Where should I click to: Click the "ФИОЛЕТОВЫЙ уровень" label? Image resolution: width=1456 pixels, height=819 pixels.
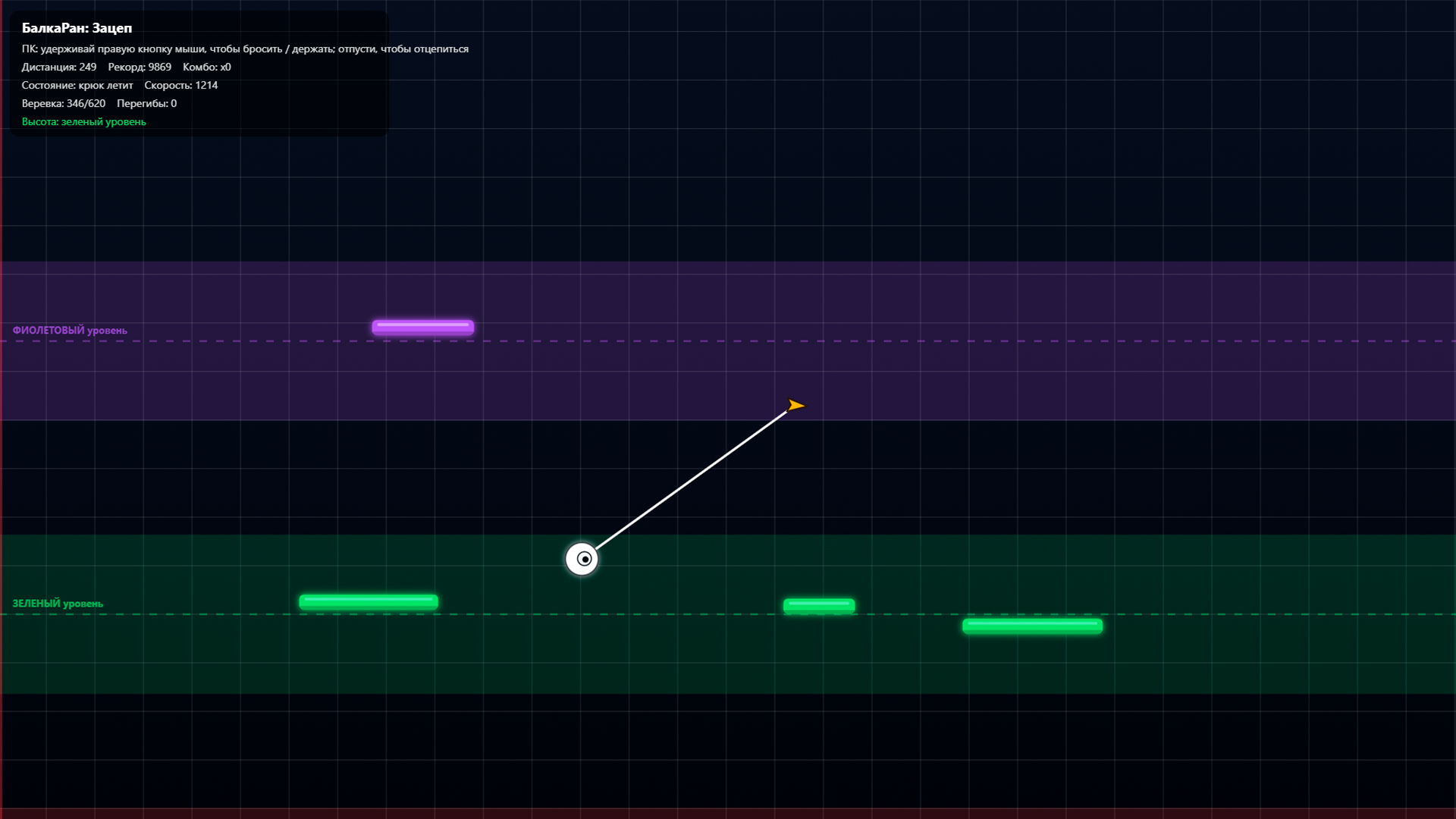point(70,330)
